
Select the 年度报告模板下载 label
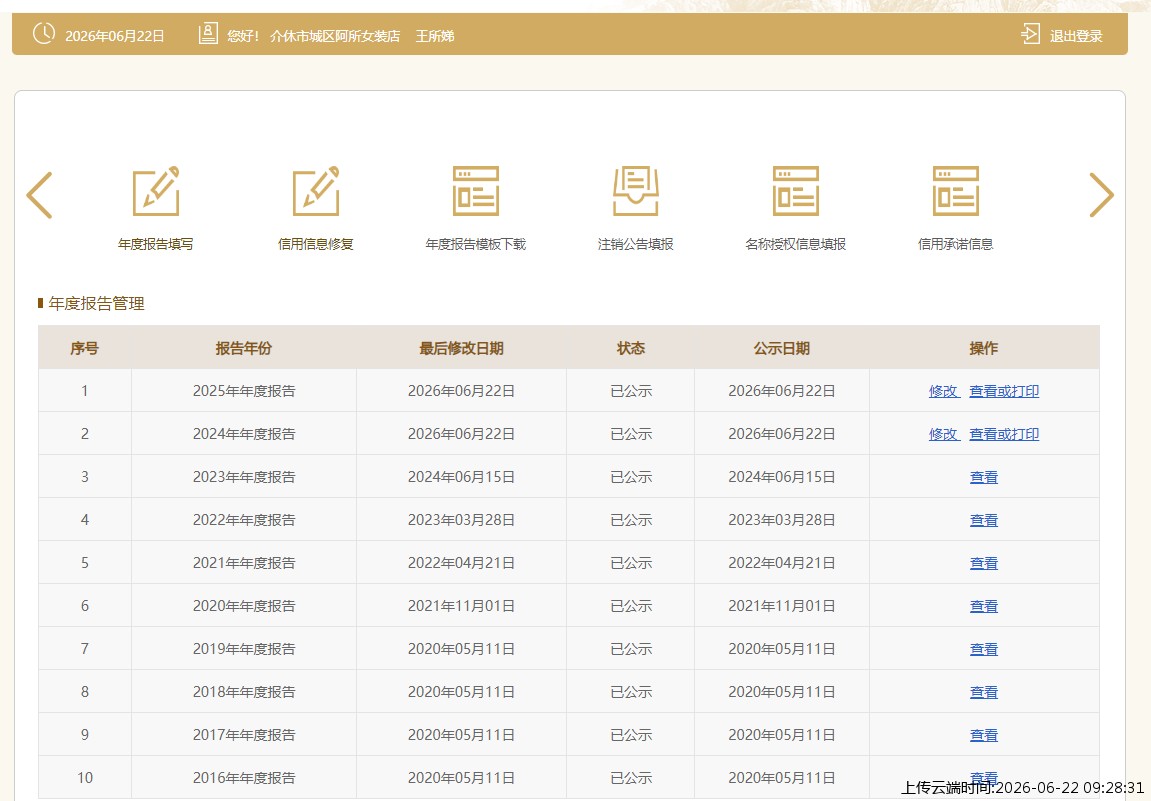click(x=476, y=244)
